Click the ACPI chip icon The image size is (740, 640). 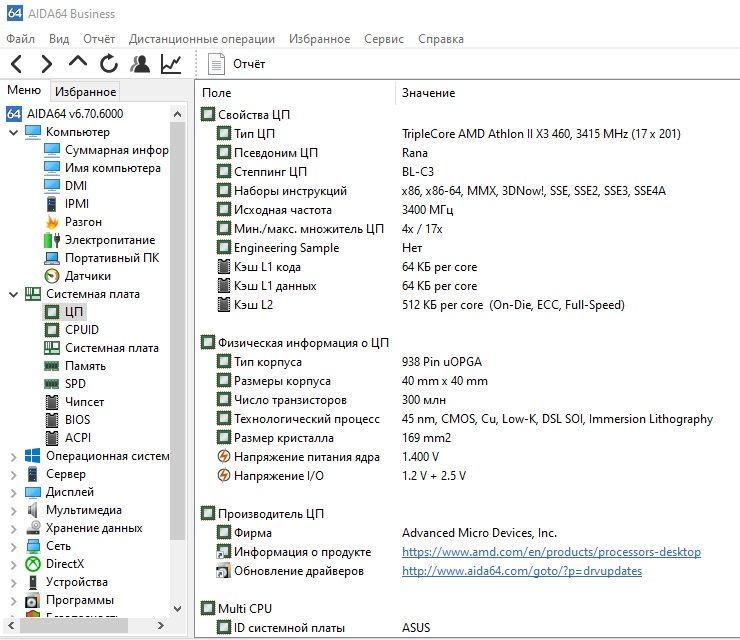[51, 438]
